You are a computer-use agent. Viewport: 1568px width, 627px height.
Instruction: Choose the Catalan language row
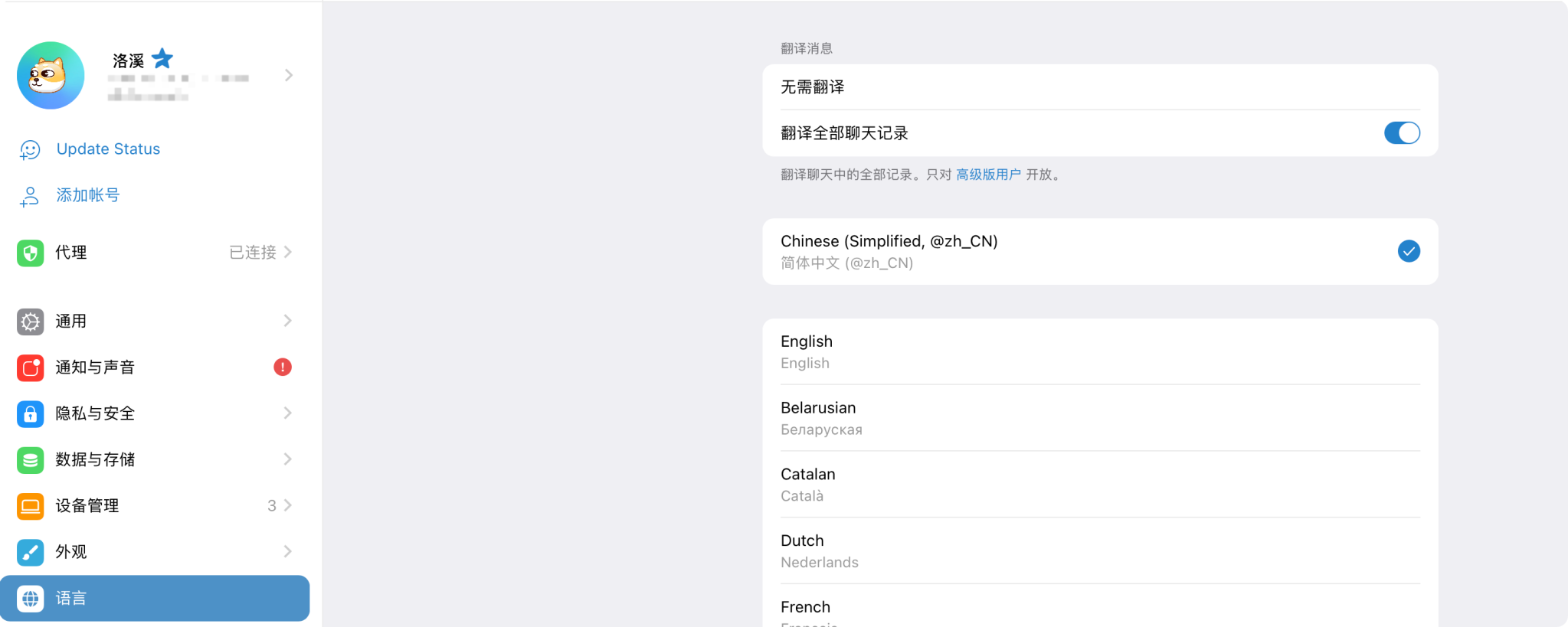coord(1100,485)
